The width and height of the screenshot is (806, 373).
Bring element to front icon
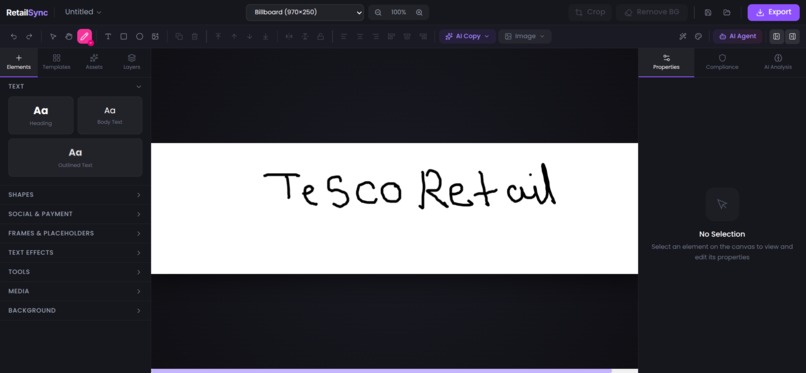[218, 36]
